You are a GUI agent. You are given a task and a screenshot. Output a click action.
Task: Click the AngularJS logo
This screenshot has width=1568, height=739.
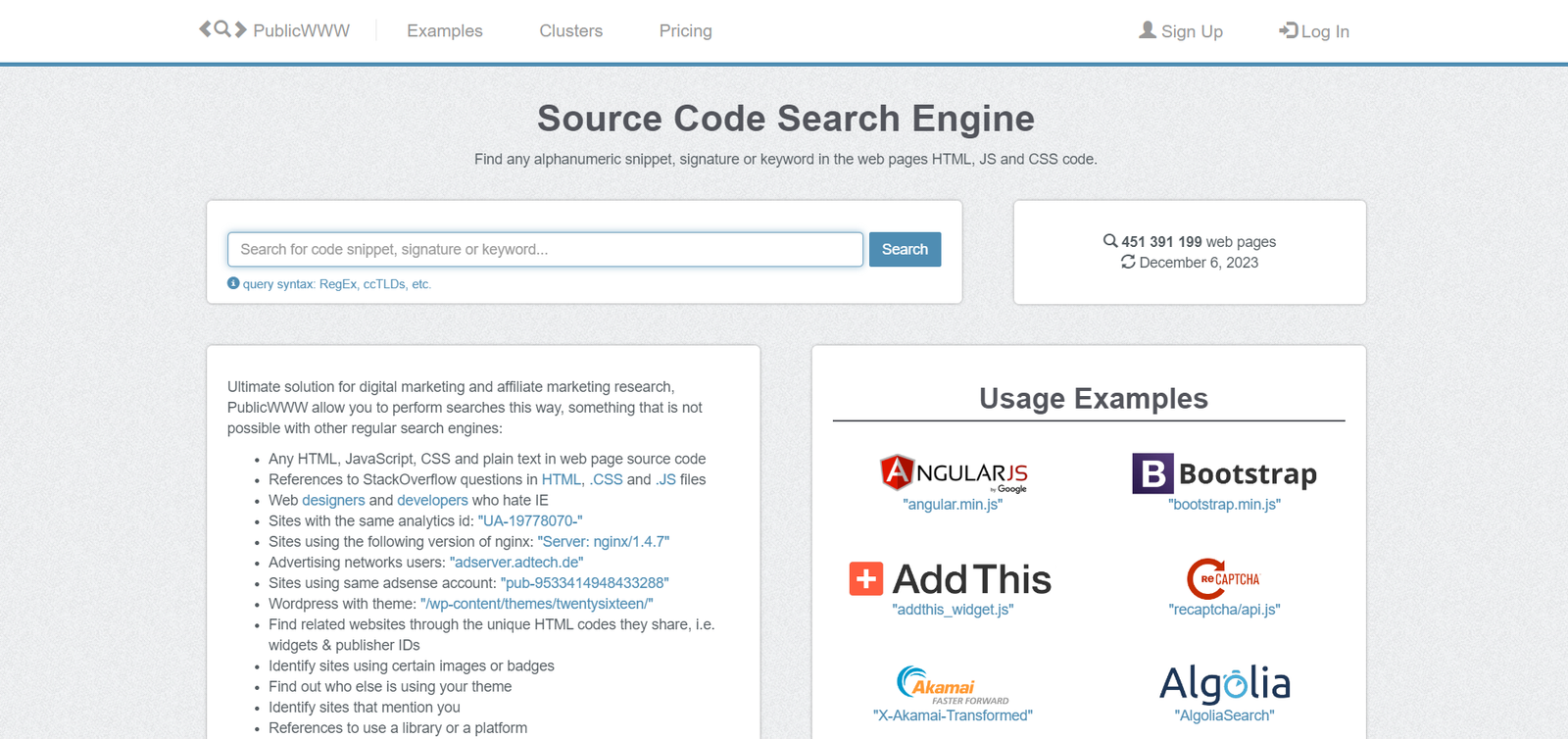coord(953,473)
